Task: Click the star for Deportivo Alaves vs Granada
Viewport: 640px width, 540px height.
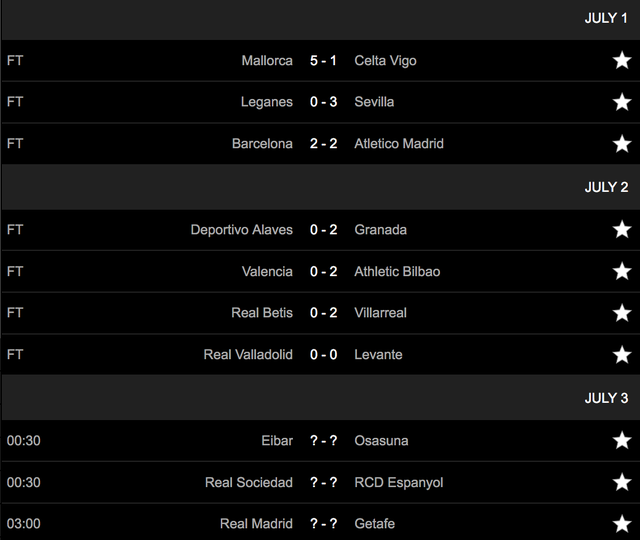Action: (x=622, y=230)
